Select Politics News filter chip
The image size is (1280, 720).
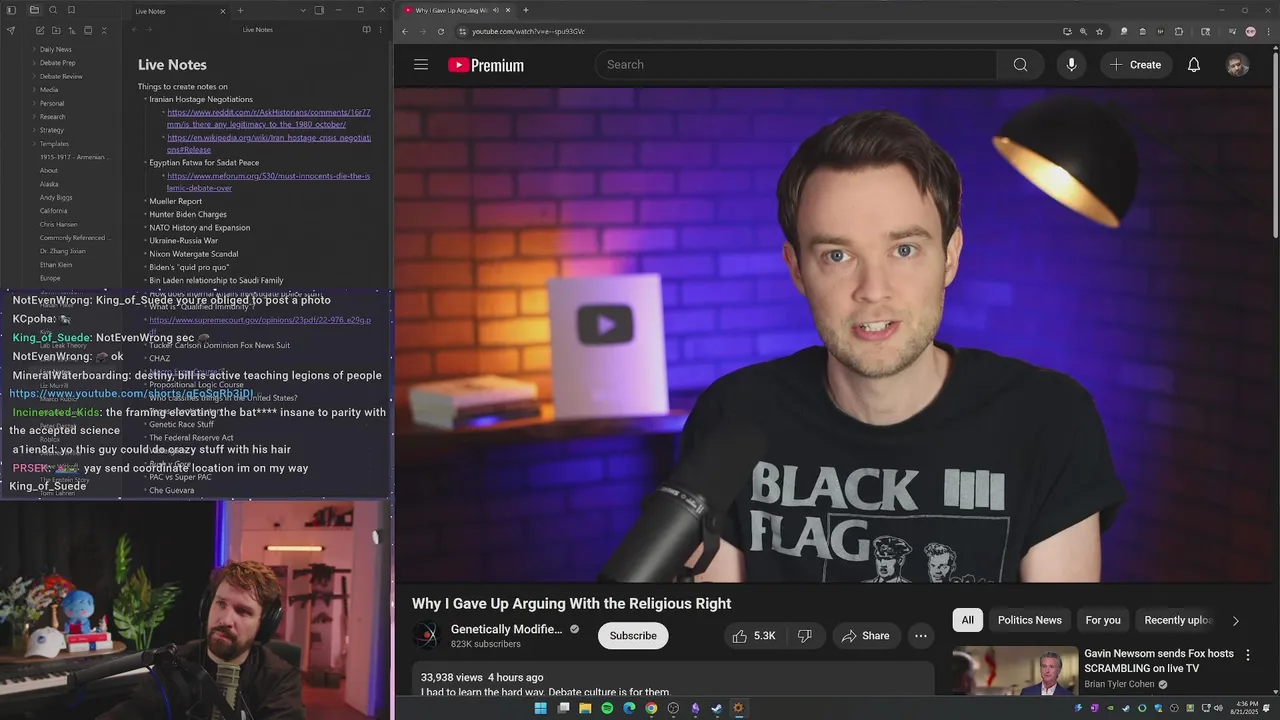[1029, 620]
